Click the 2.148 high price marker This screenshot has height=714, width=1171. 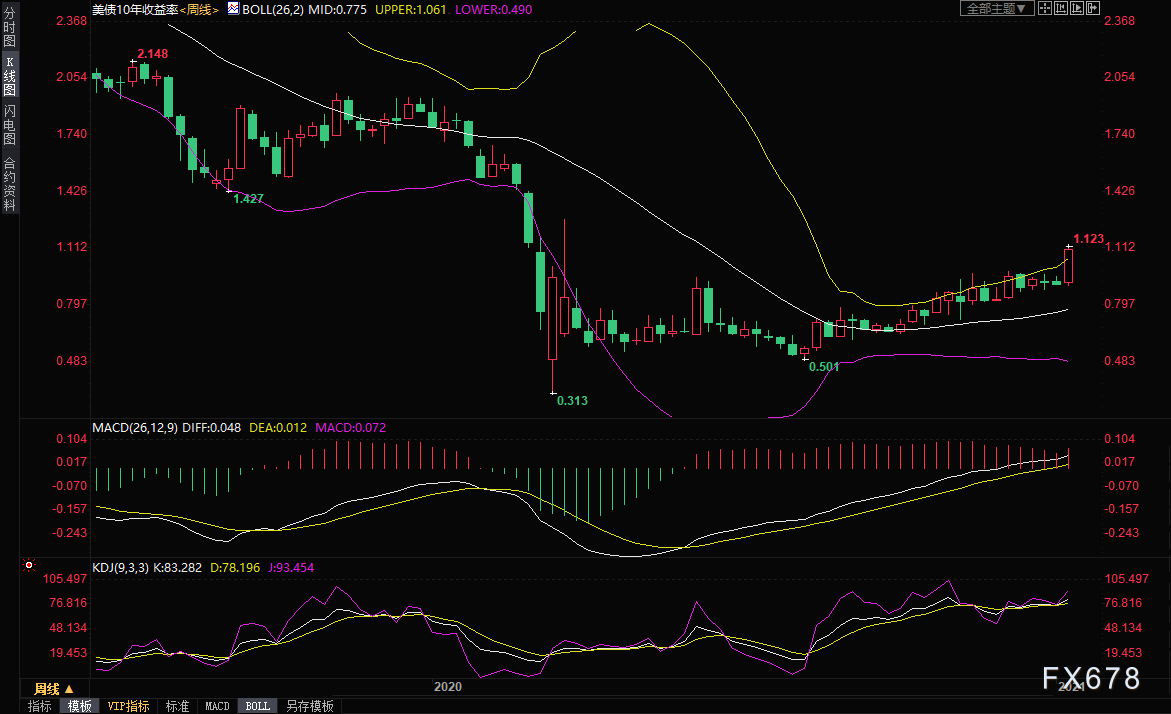[152, 54]
